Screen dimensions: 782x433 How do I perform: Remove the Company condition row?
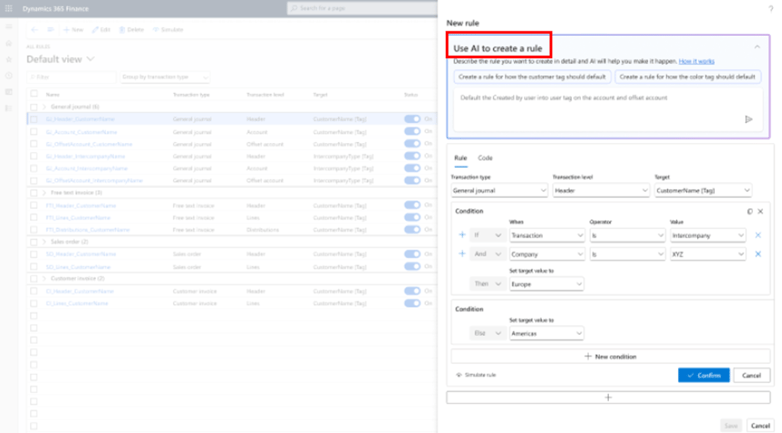tap(758, 254)
